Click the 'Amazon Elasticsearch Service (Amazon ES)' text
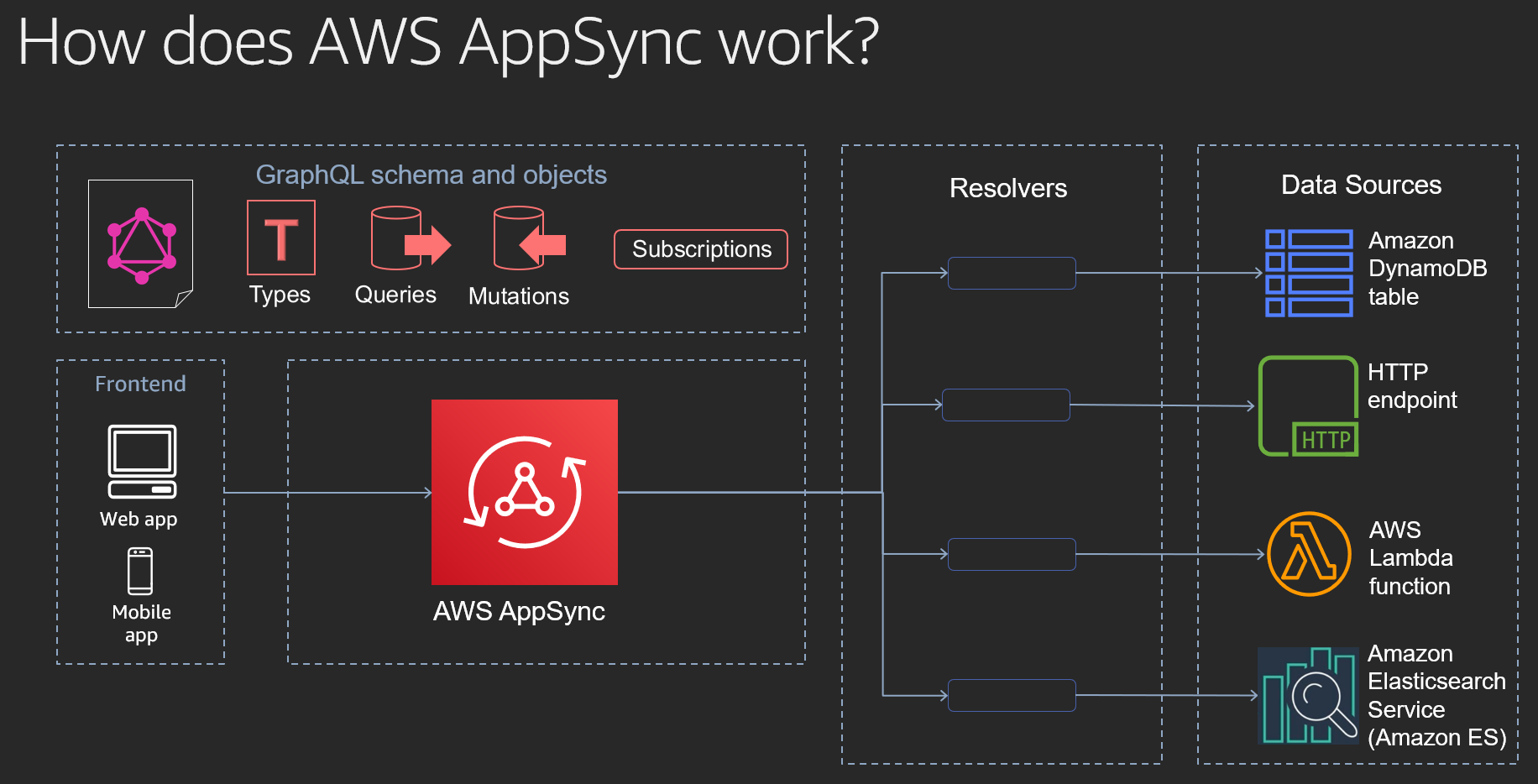The height and width of the screenshot is (784, 1538). pyautogui.click(x=1436, y=695)
